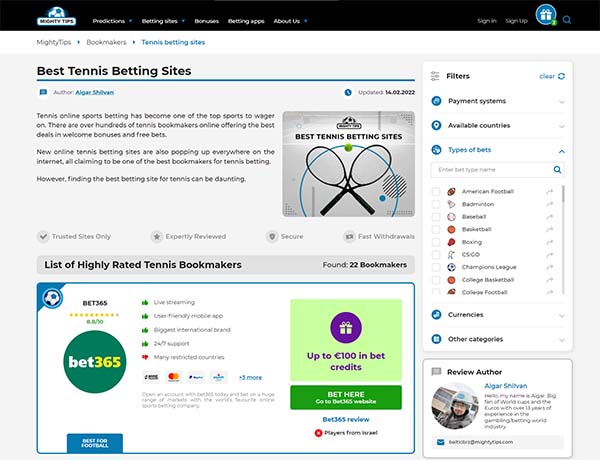Check the Champions League checkbox
This screenshot has width=600, height=460.
[x=436, y=267]
